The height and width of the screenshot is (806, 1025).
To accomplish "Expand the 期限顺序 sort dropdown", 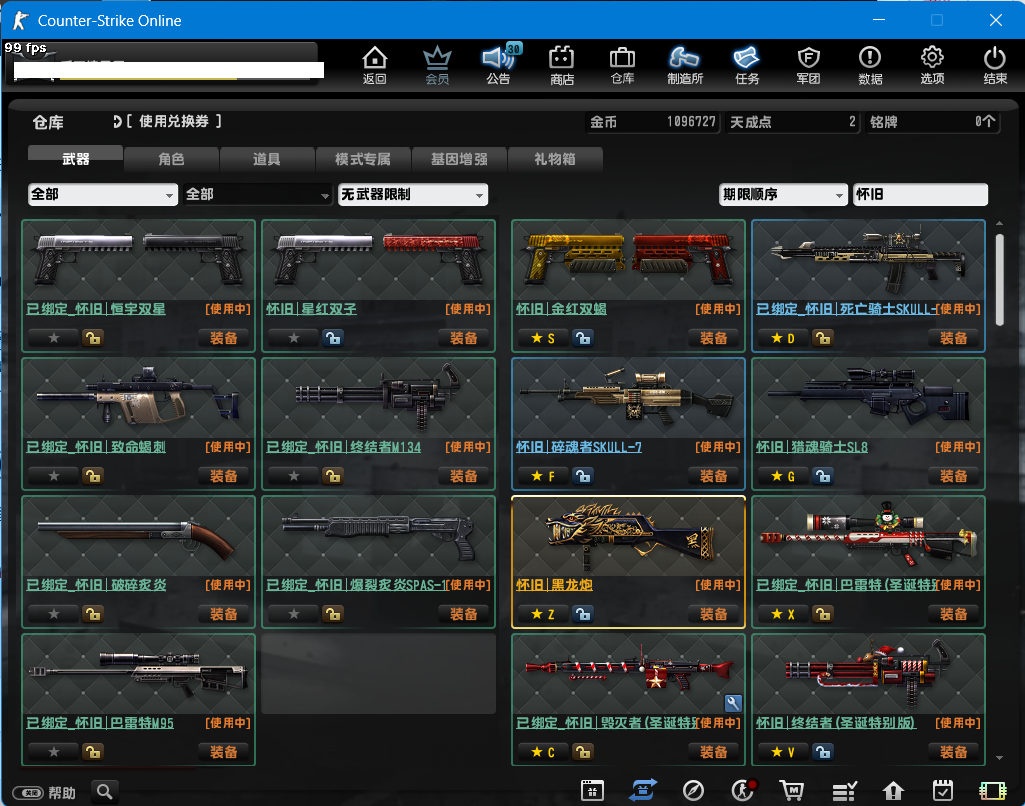I will pyautogui.click(x=783, y=194).
